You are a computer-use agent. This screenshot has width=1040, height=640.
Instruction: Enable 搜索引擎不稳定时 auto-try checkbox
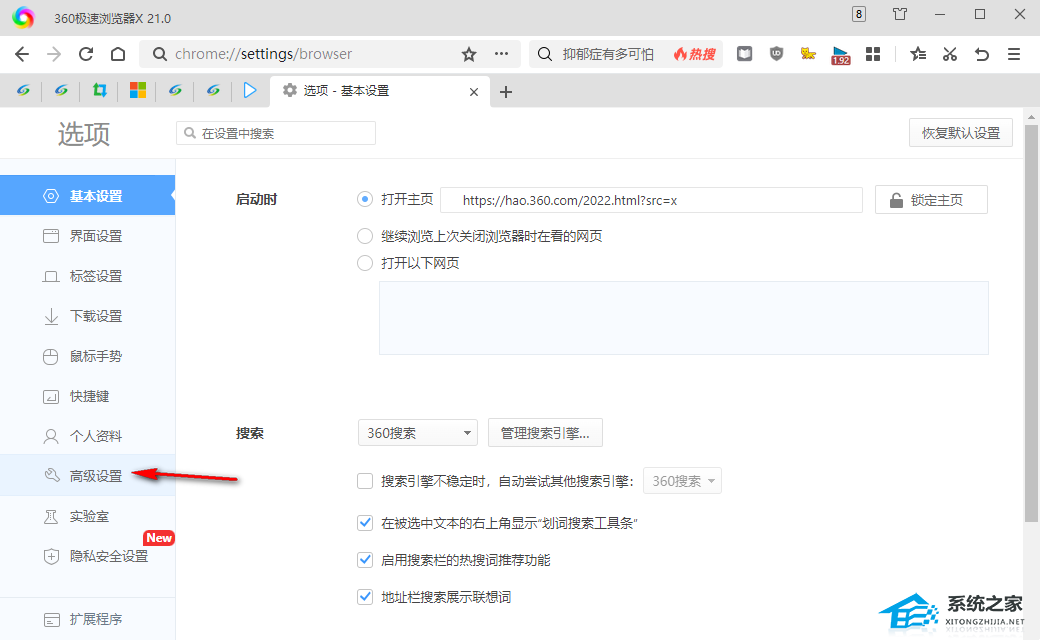[x=365, y=481]
